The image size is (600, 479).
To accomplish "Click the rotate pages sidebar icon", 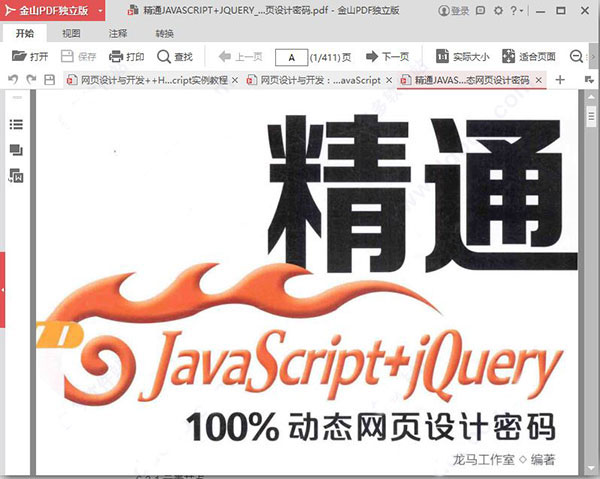I will coord(16,176).
